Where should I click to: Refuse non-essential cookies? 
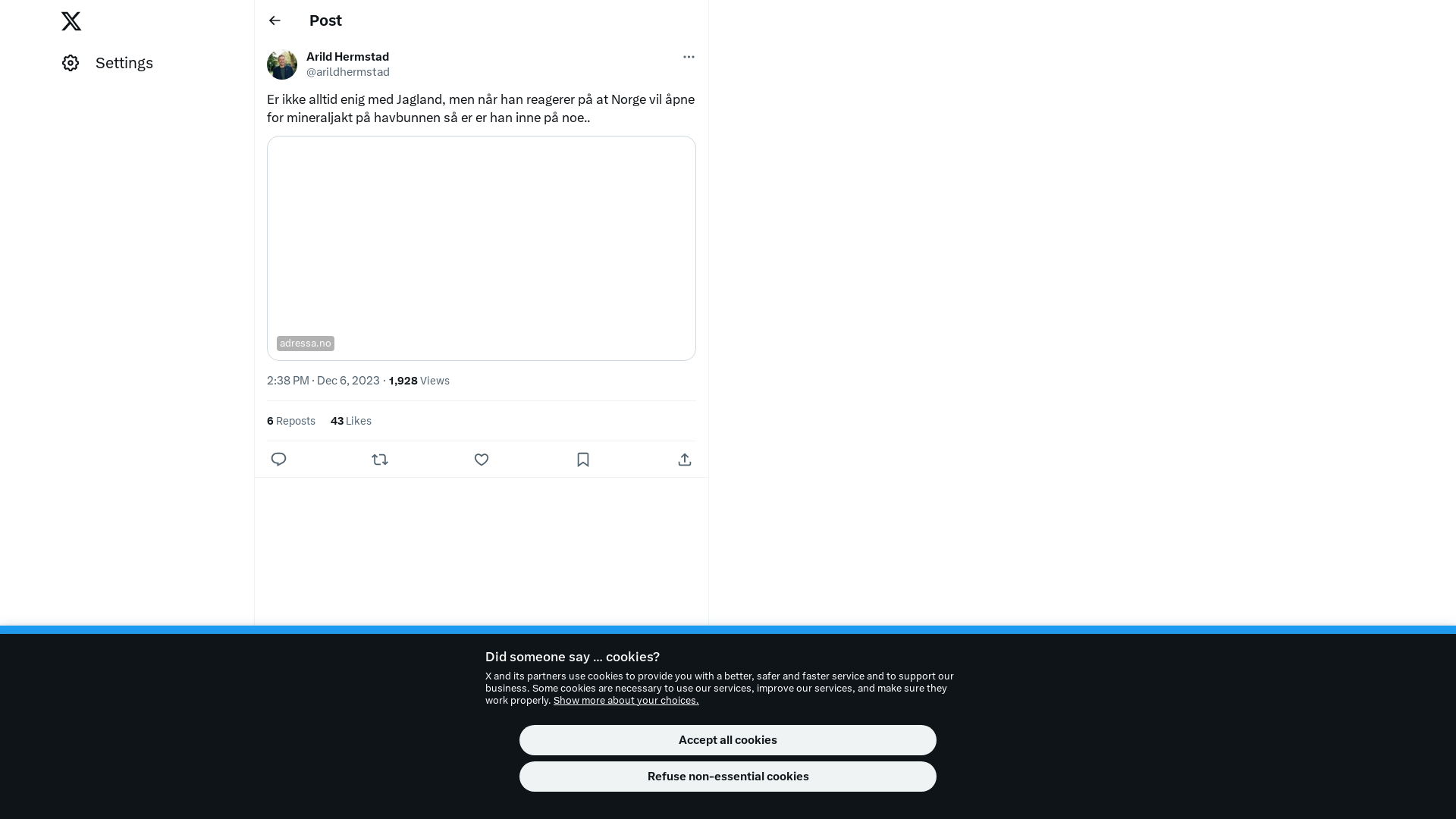click(x=728, y=777)
